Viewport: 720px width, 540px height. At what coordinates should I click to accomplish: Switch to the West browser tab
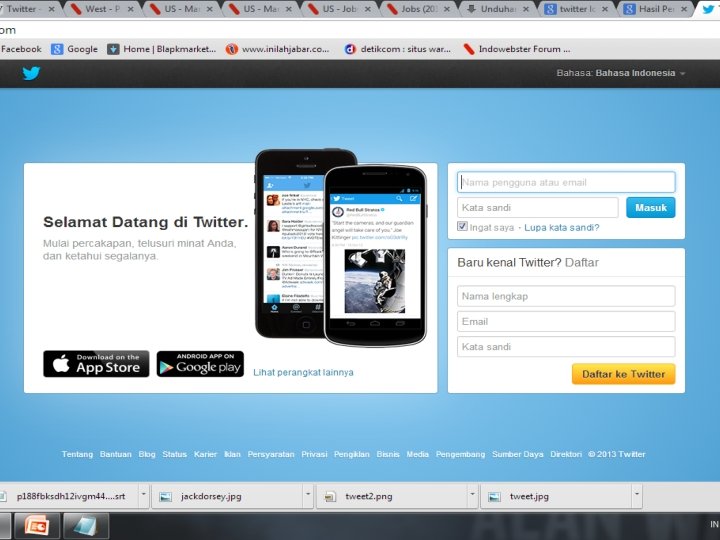[102, 9]
